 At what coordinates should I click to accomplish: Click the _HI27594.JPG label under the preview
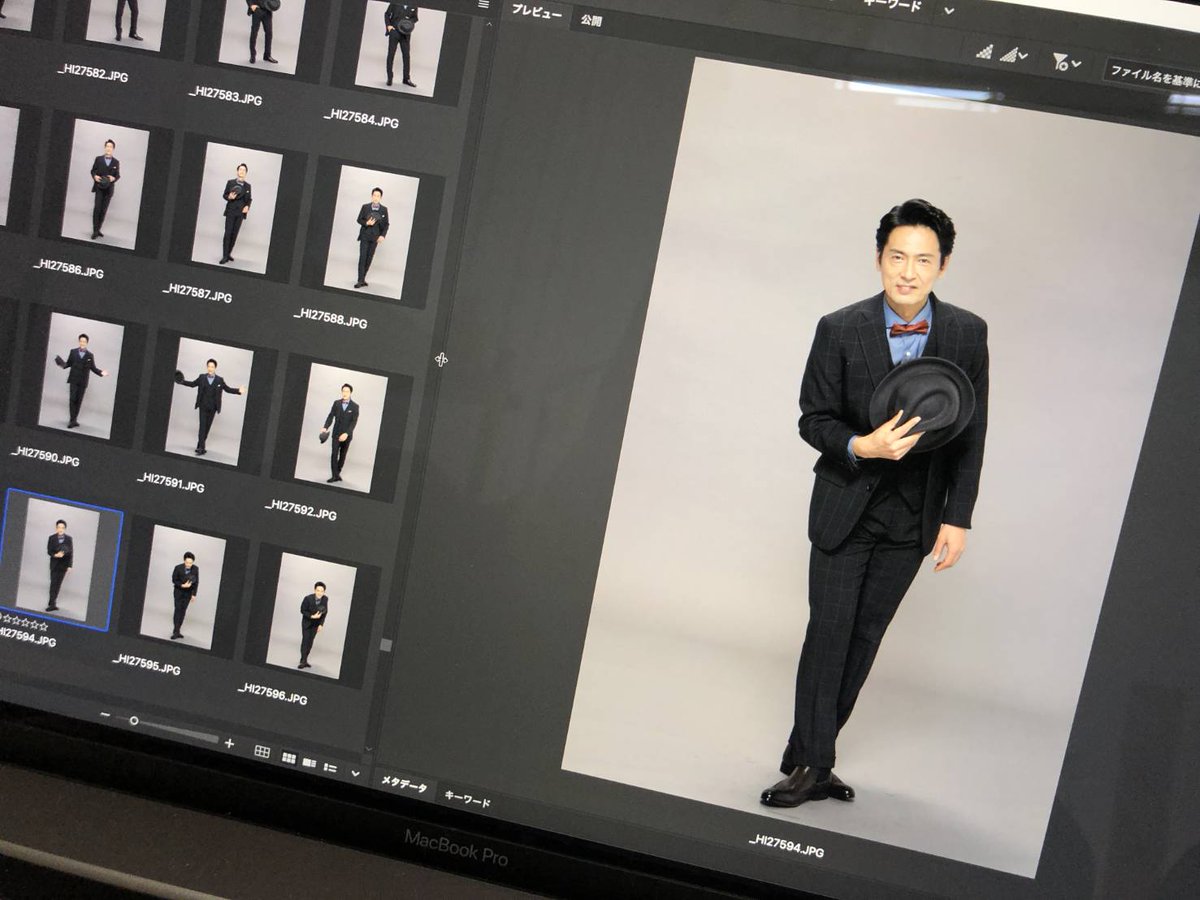coord(786,845)
